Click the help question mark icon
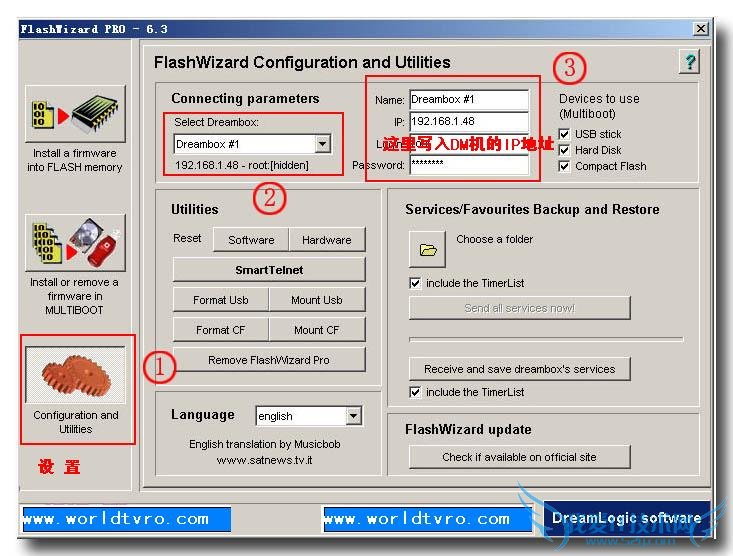This screenshot has height=556, width=733. [689, 62]
